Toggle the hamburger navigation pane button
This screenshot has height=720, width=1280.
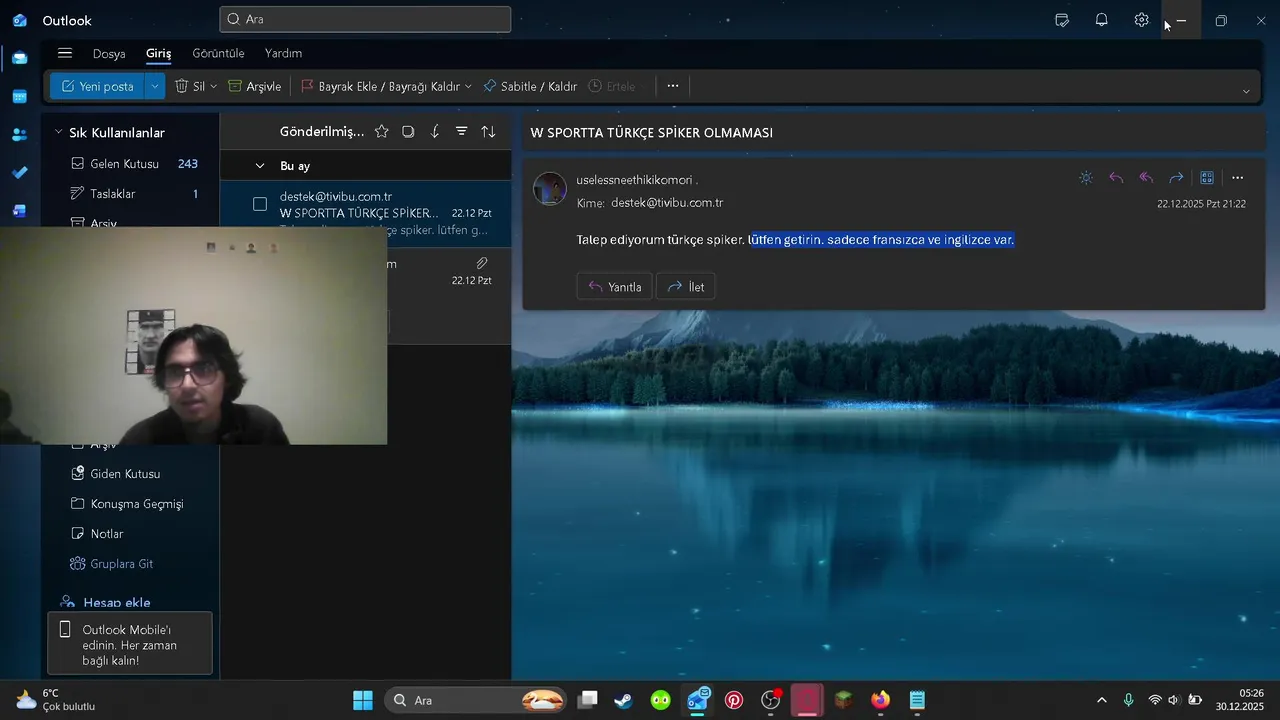pos(65,53)
